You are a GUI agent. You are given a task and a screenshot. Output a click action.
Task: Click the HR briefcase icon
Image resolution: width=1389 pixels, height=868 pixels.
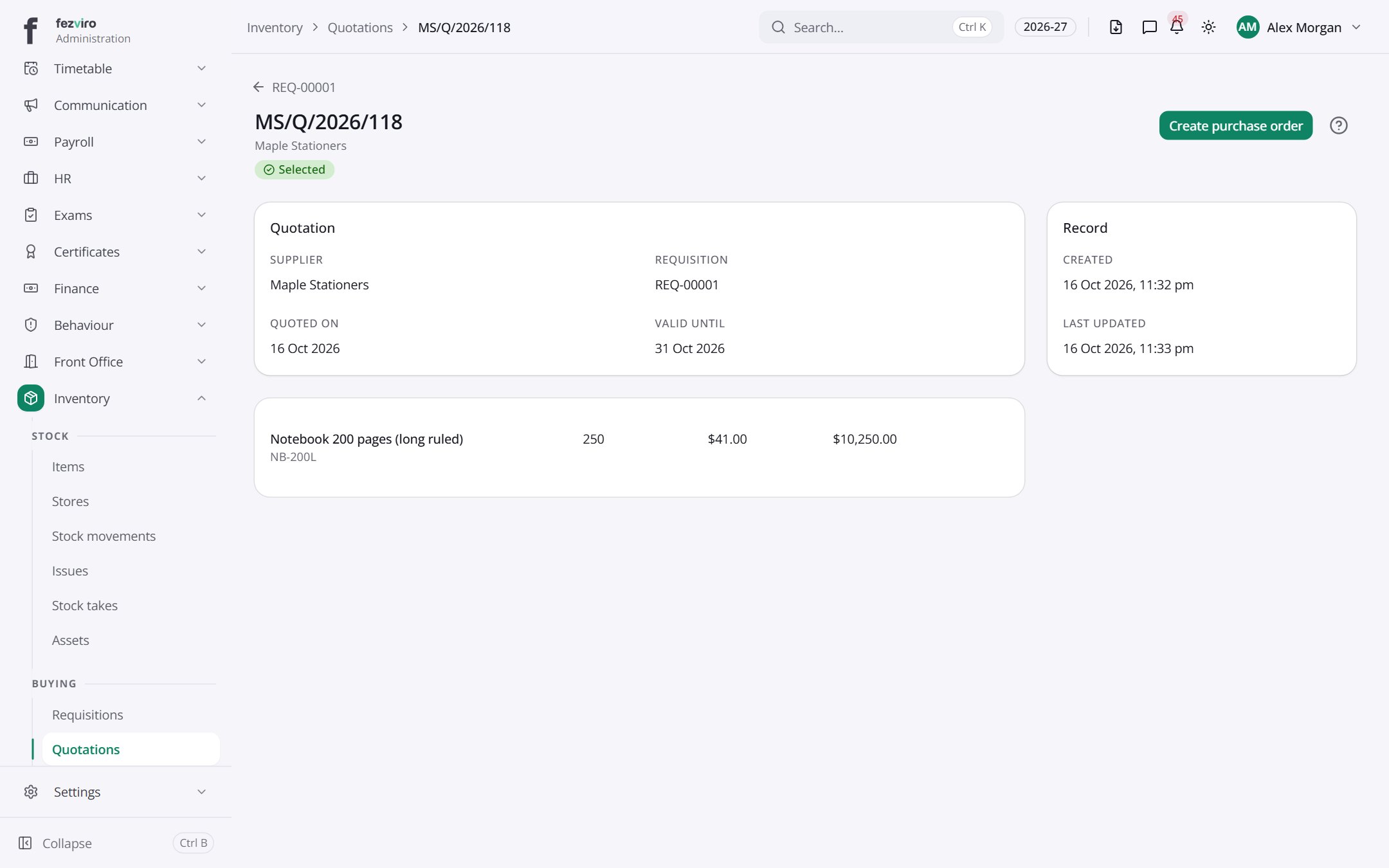click(x=31, y=178)
